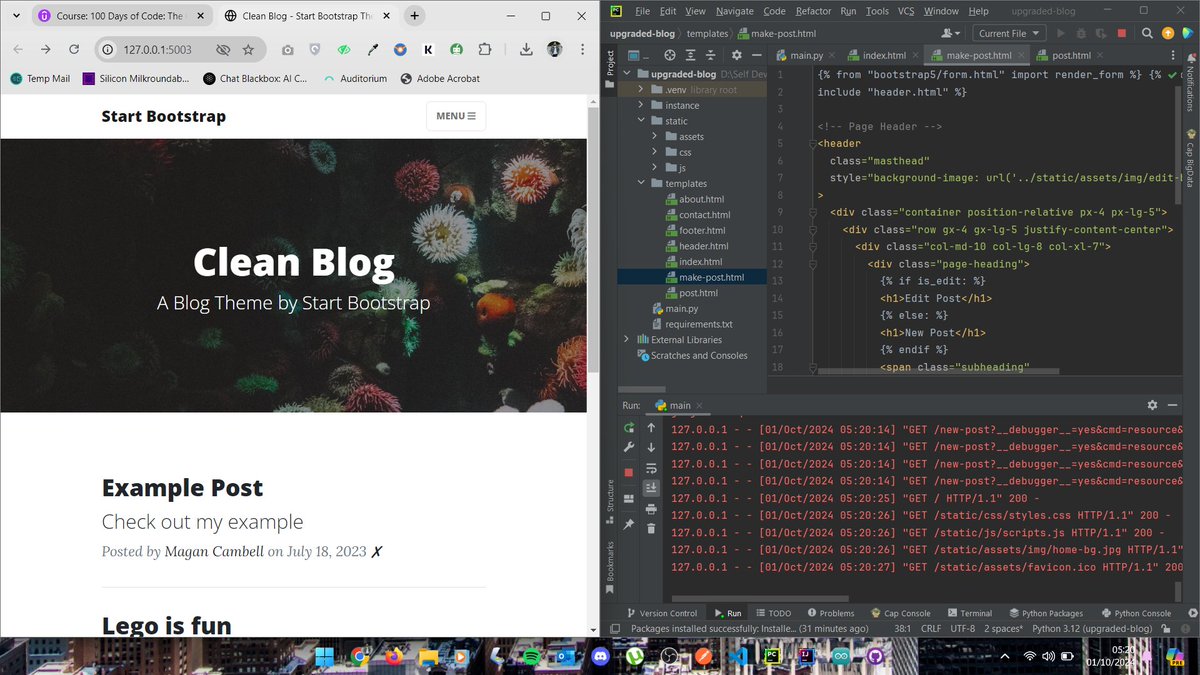Open the VCS menu

pyautogui.click(x=906, y=11)
